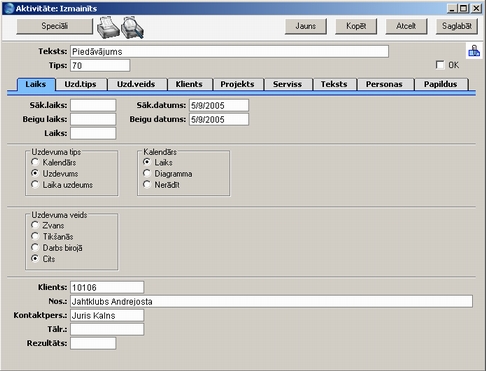Duplicate record using Kopēt button
The height and width of the screenshot is (371, 486).
[x=356, y=26]
